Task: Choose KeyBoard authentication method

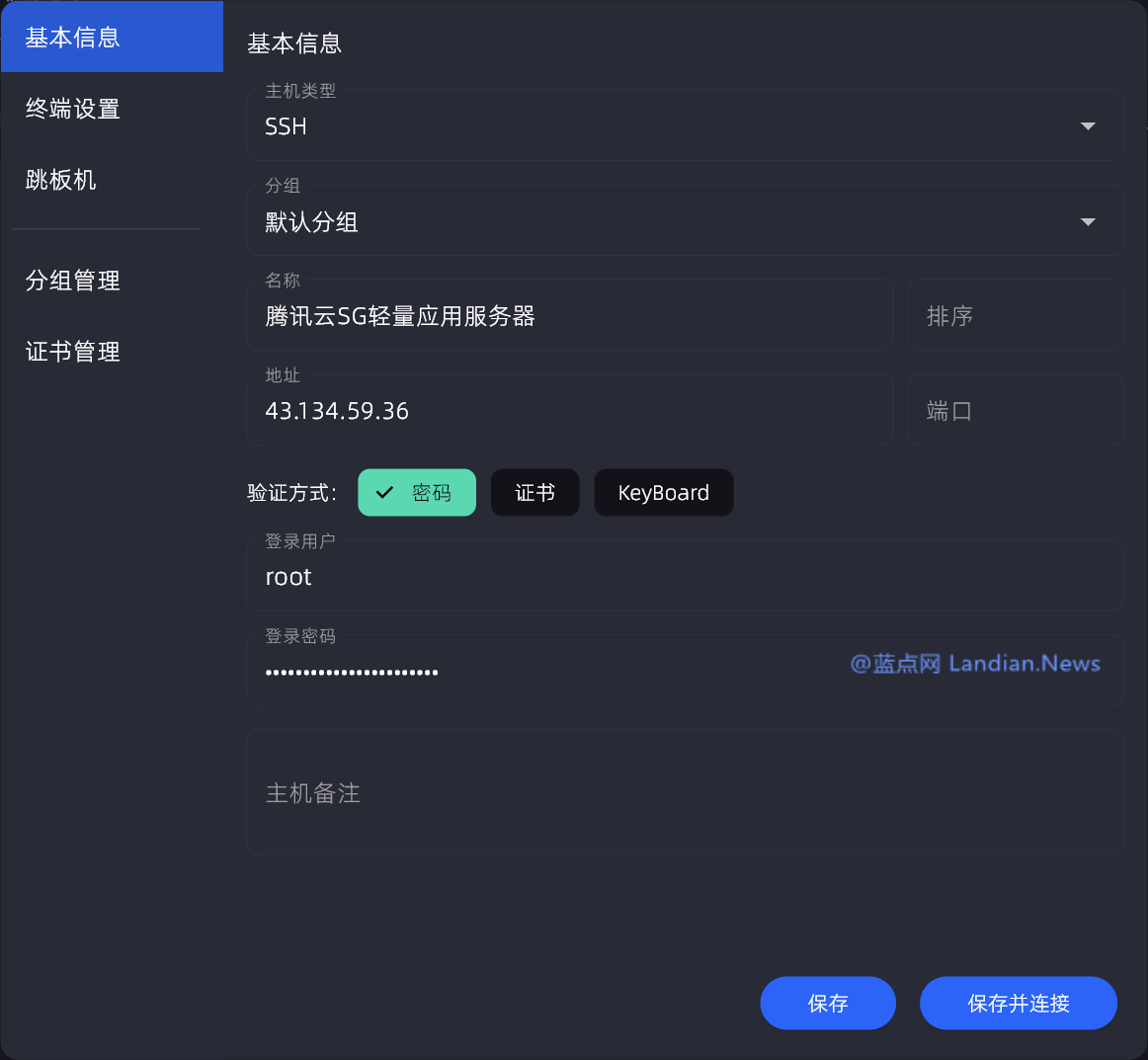Action: (x=663, y=493)
